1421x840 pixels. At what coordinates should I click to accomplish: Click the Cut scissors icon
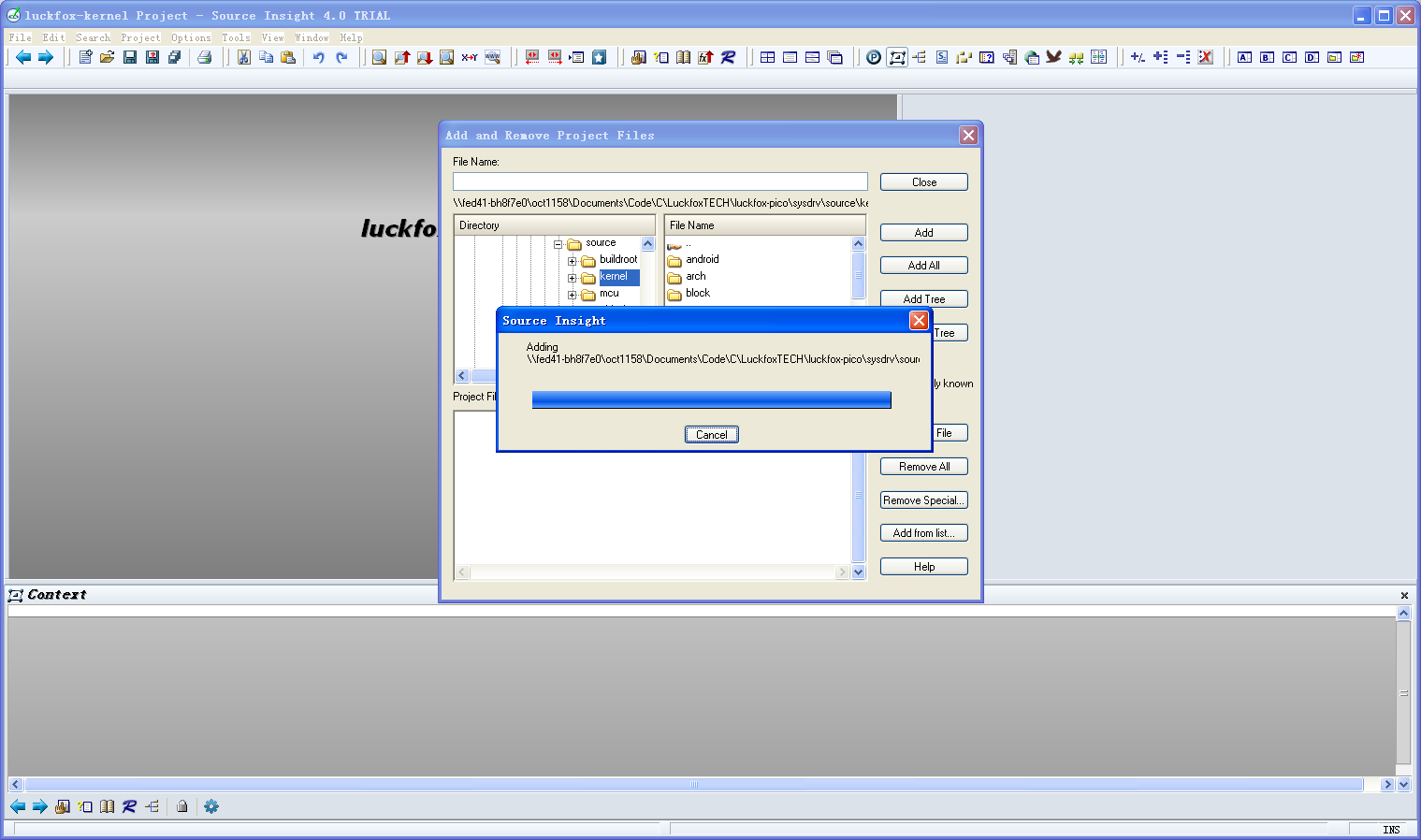tap(243, 57)
